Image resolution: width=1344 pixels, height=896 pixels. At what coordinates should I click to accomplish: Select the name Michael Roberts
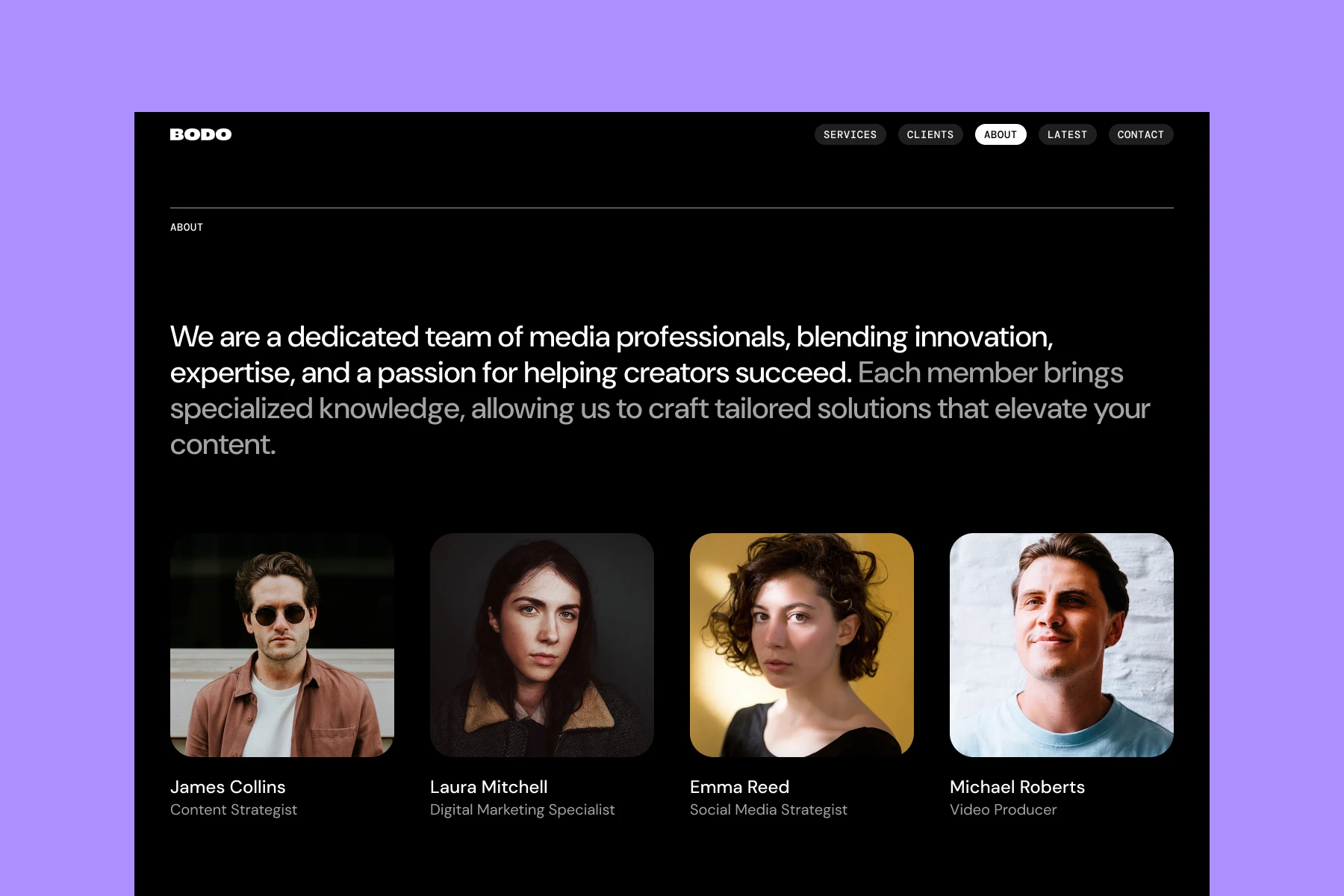click(x=1017, y=786)
